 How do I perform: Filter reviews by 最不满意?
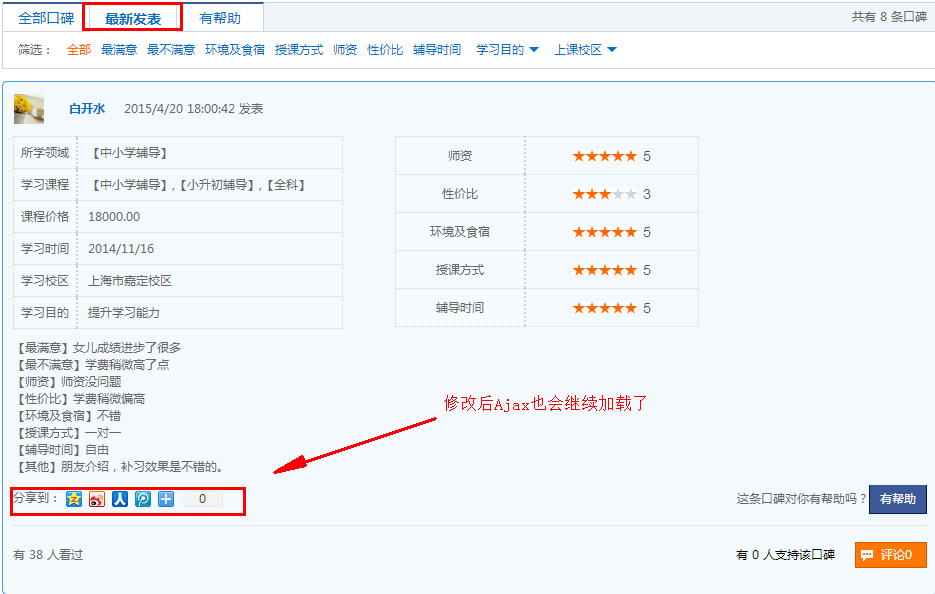pos(171,50)
